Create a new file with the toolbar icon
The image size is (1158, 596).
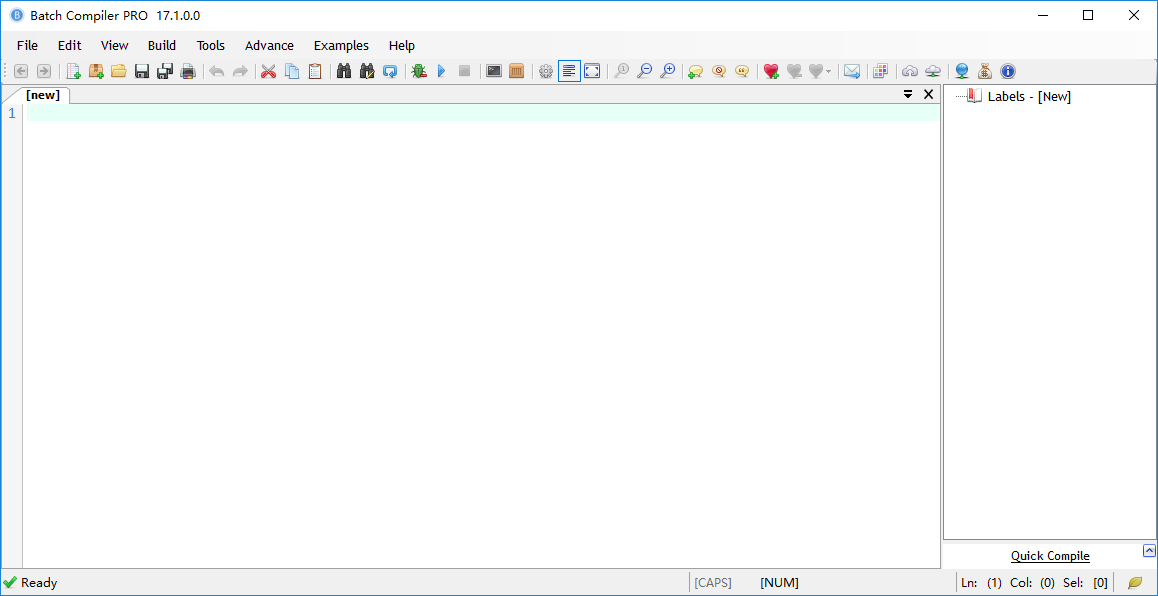pos(73,72)
